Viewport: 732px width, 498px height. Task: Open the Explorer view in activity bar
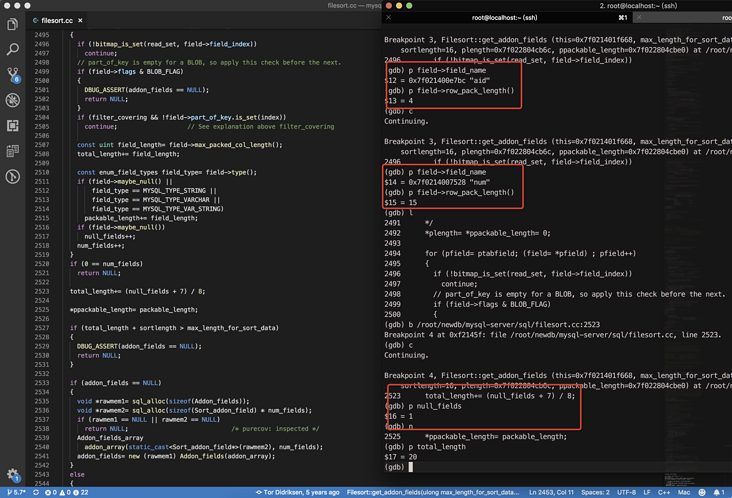tap(13, 23)
